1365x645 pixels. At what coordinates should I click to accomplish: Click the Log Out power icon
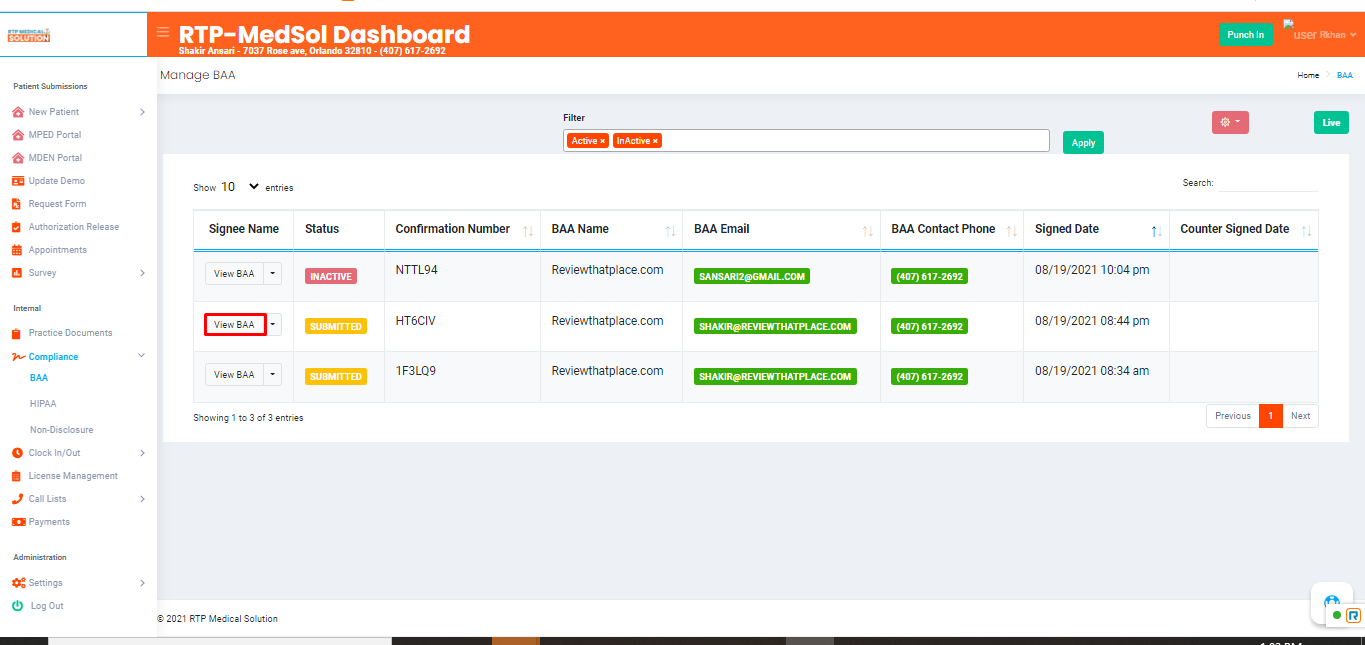(17, 606)
